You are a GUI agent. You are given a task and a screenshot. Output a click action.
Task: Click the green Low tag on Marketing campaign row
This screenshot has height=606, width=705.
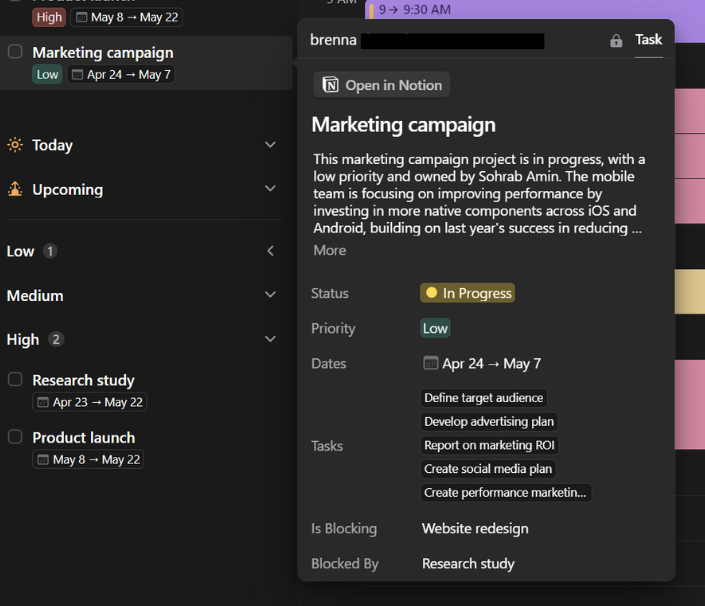(x=47, y=75)
